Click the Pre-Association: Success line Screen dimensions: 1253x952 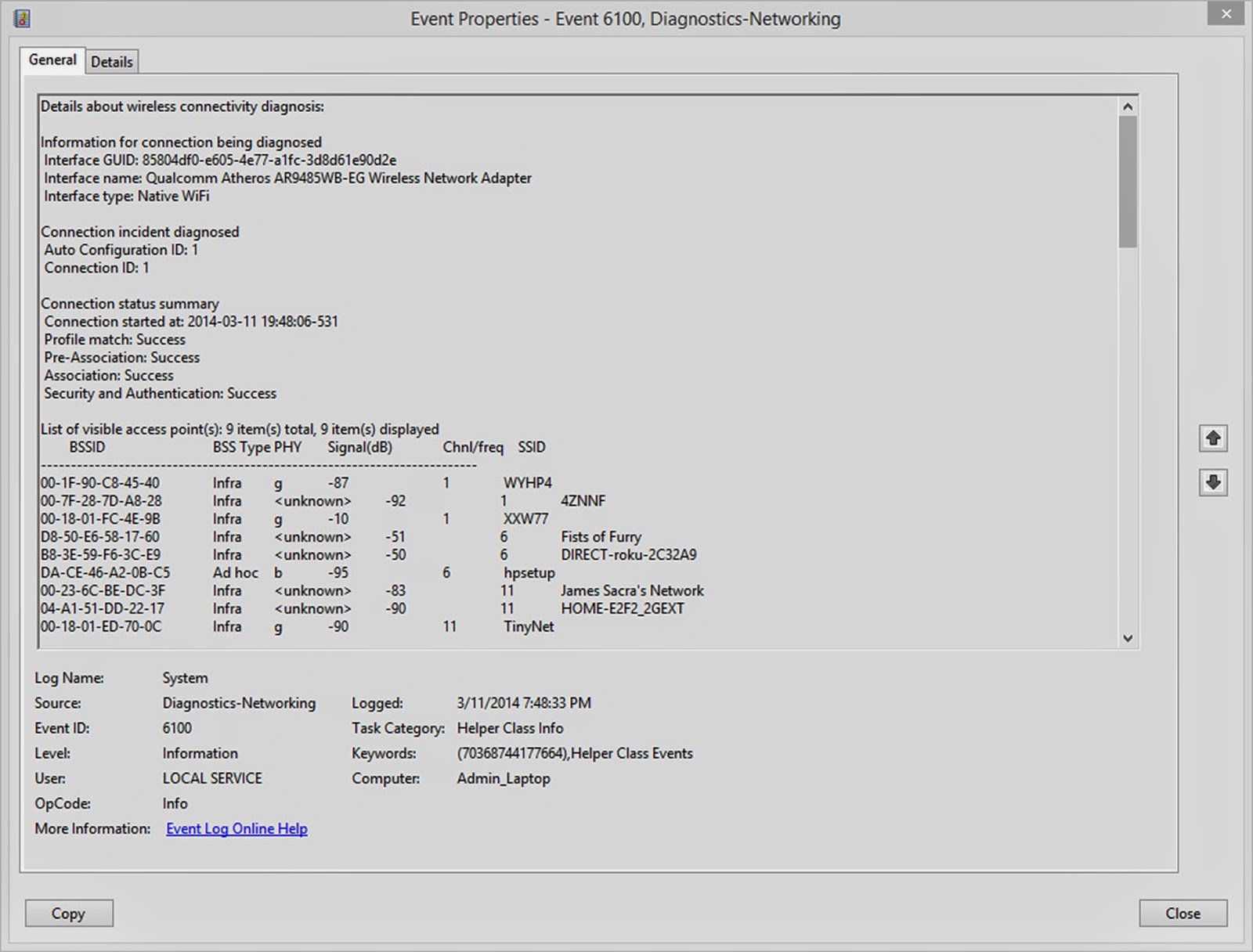tap(122, 358)
